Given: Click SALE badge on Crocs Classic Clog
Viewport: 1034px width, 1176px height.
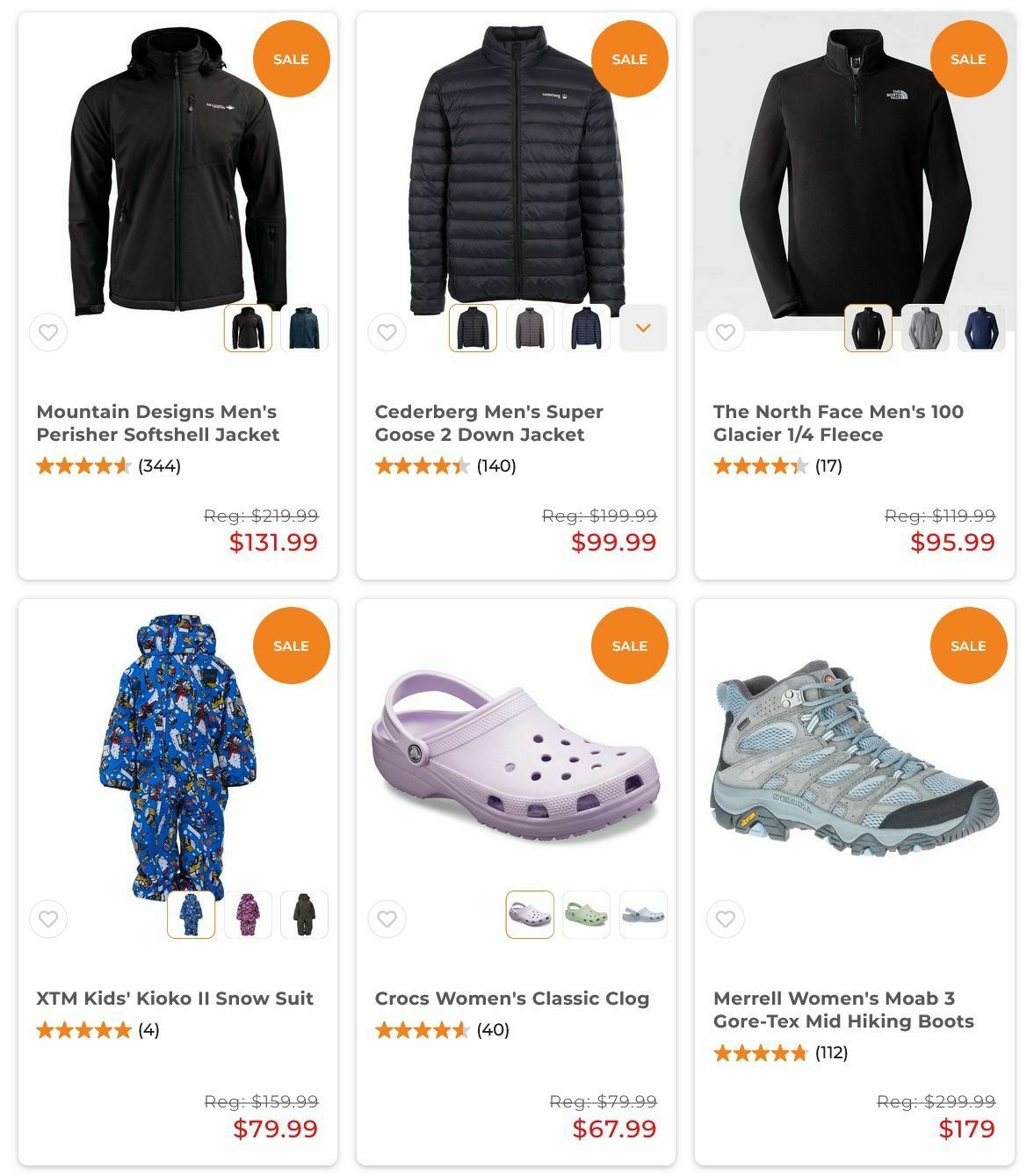Looking at the screenshot, I should [629, 646].
